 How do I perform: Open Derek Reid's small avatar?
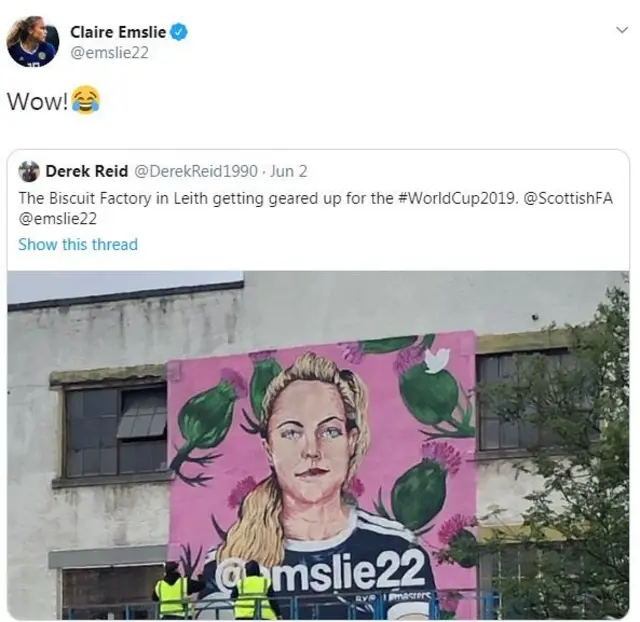tap(29, 171)
